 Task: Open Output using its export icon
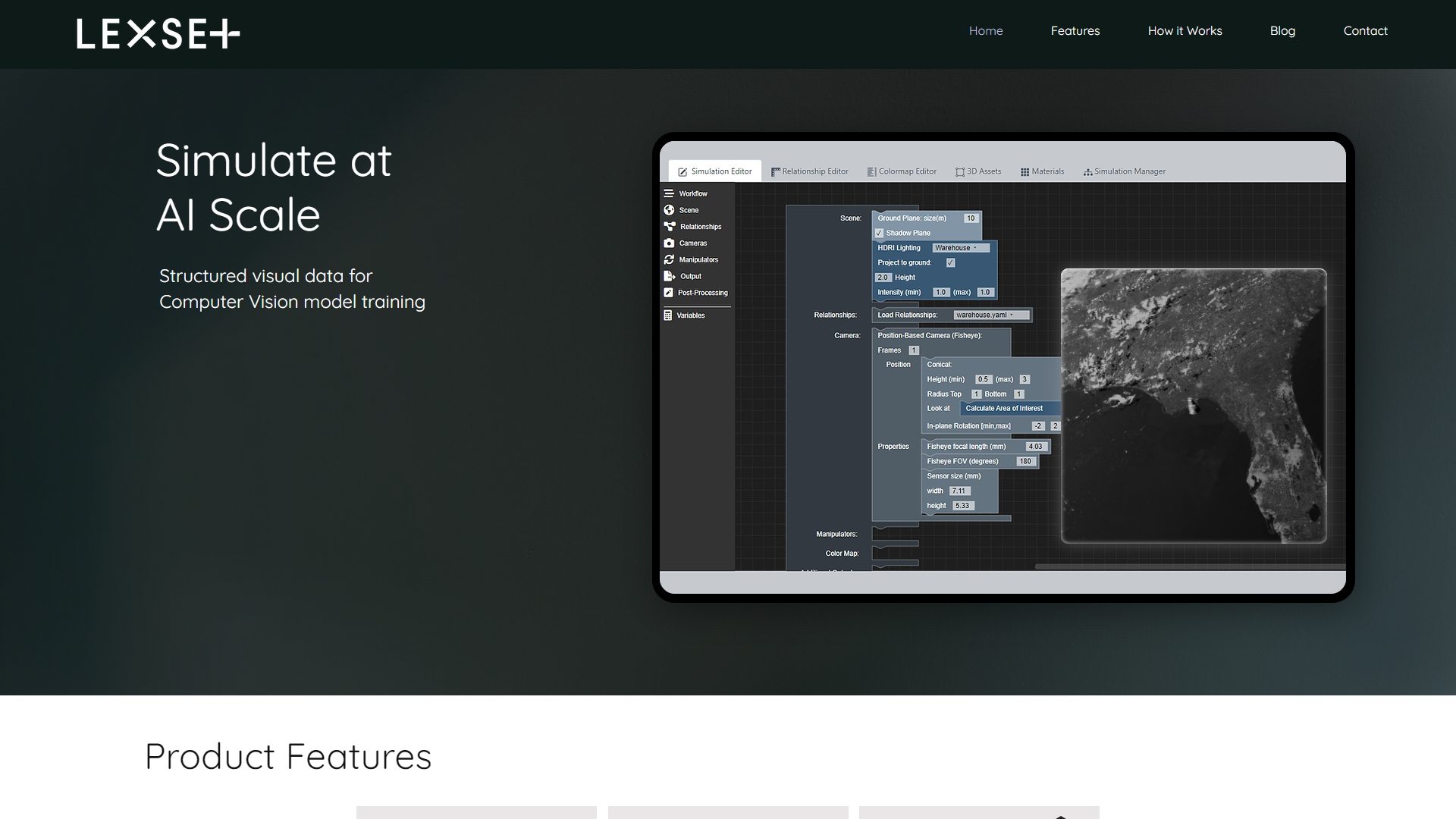click(670, 276)
